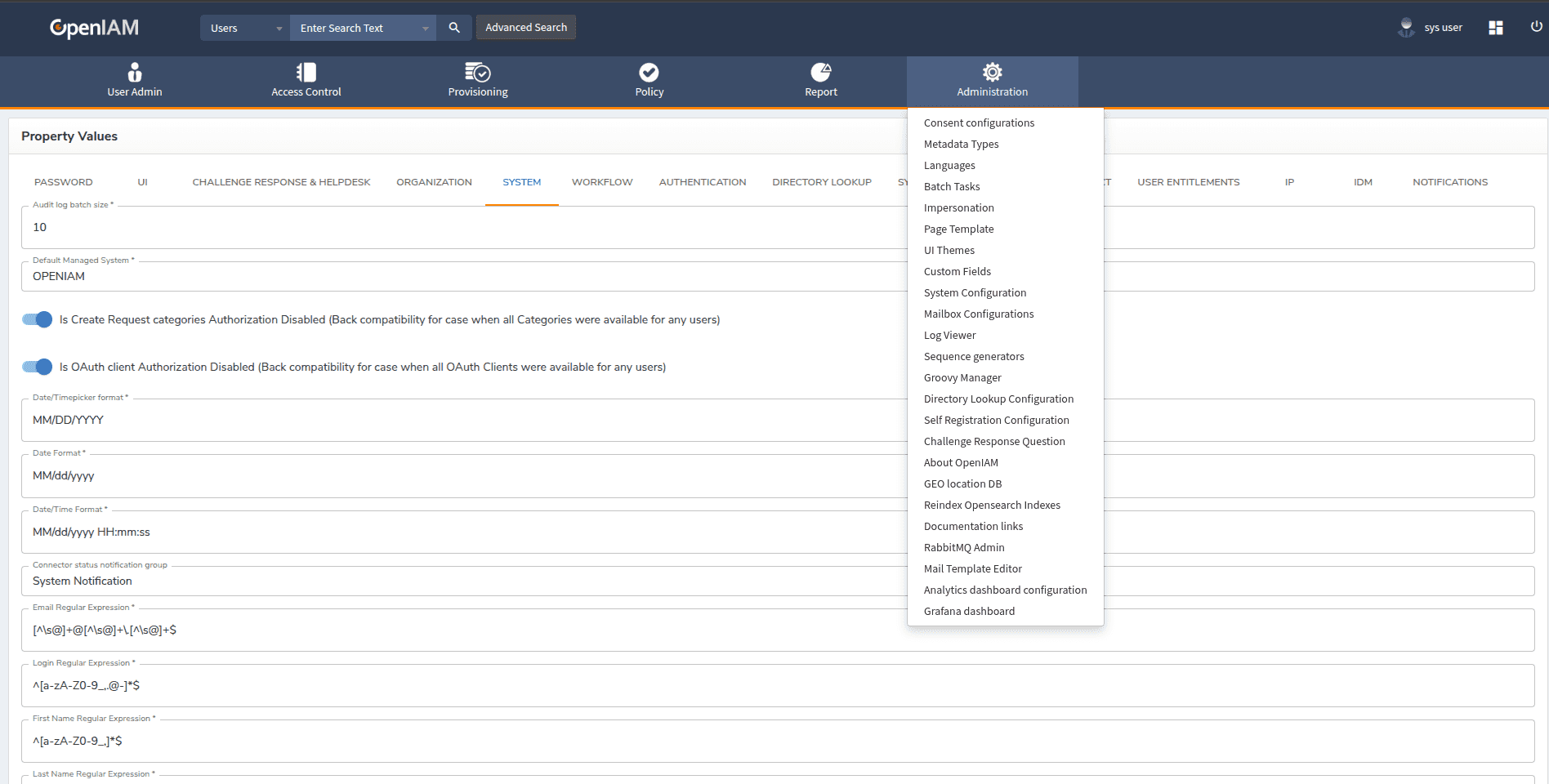Click the power logout icon
Viewport: 1549px width, 784px height.
1537,27
